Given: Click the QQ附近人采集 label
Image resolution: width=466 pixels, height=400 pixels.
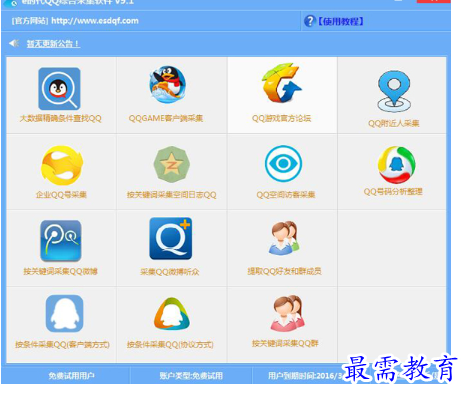Looking at the screenshot, I should point(394,123).
